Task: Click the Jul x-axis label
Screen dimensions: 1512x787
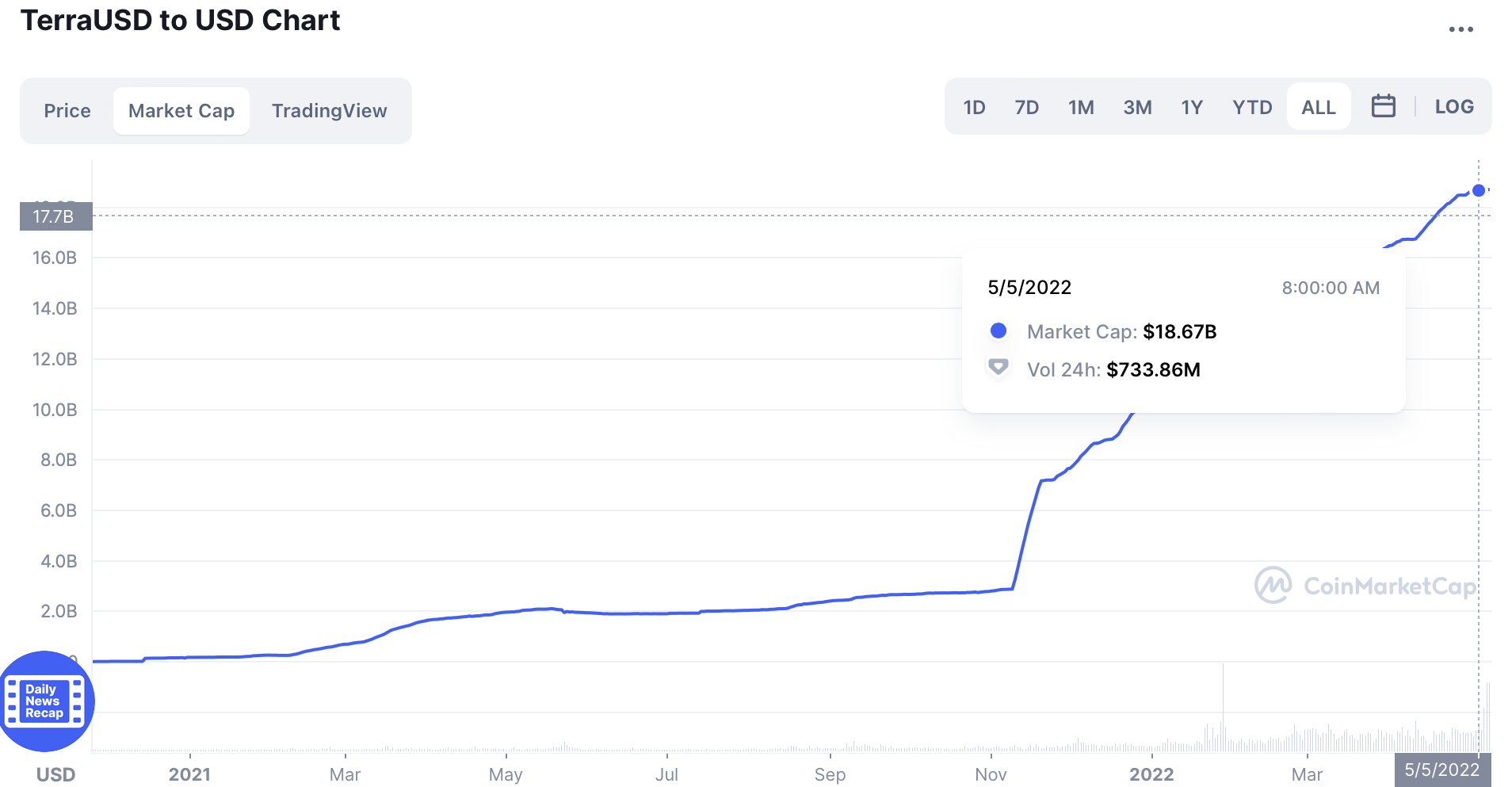Action: (666, 774)
